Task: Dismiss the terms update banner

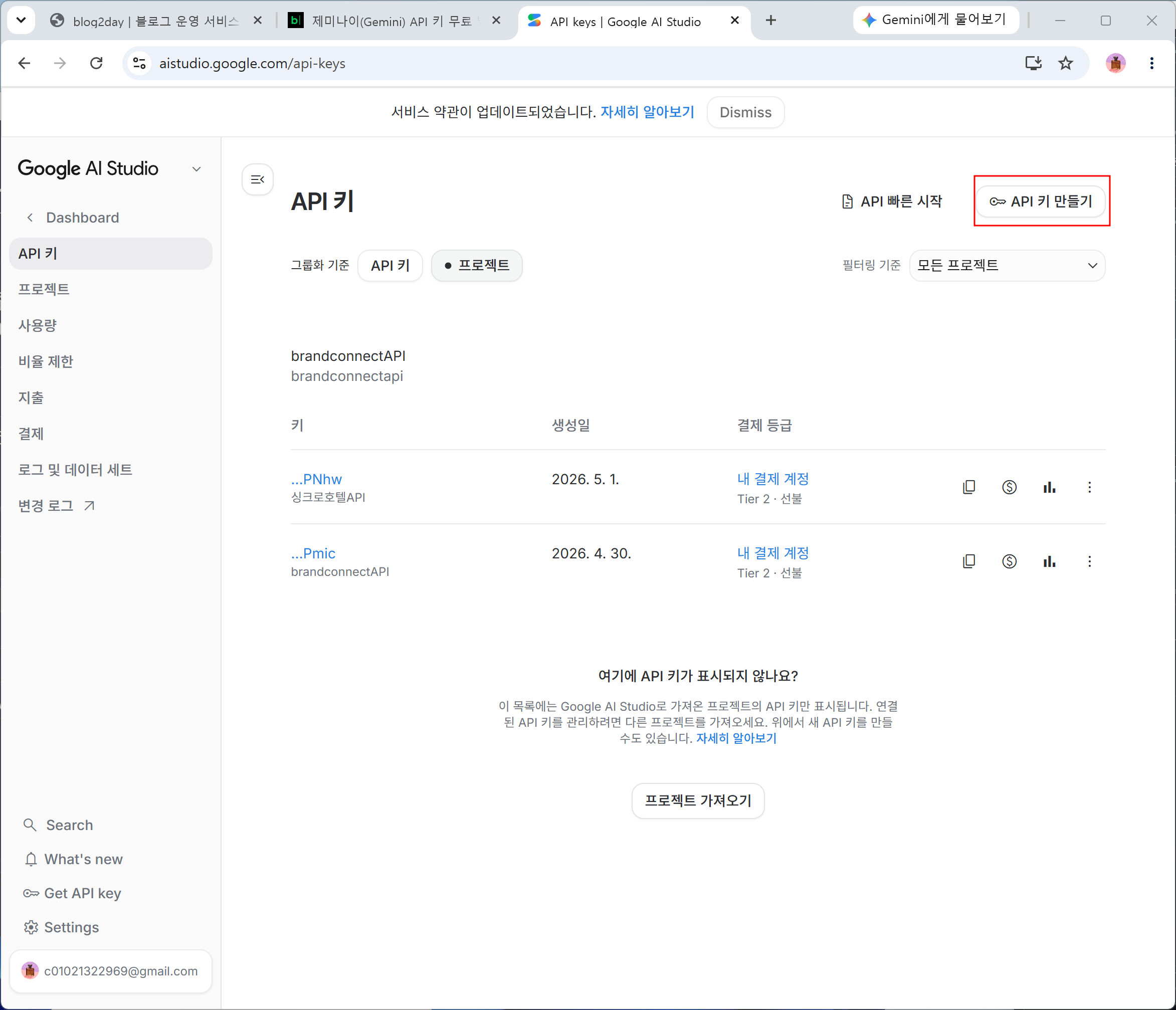Action: click(745, 112)
